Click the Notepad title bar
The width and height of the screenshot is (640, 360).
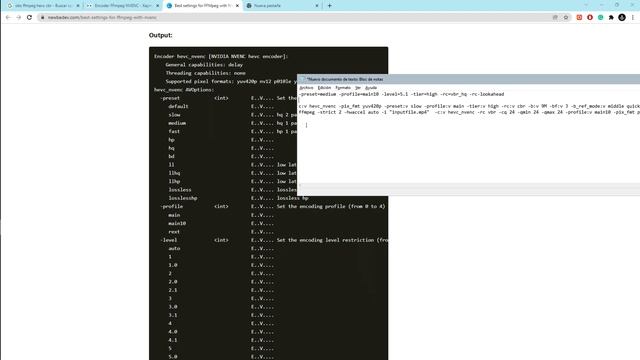469,79
